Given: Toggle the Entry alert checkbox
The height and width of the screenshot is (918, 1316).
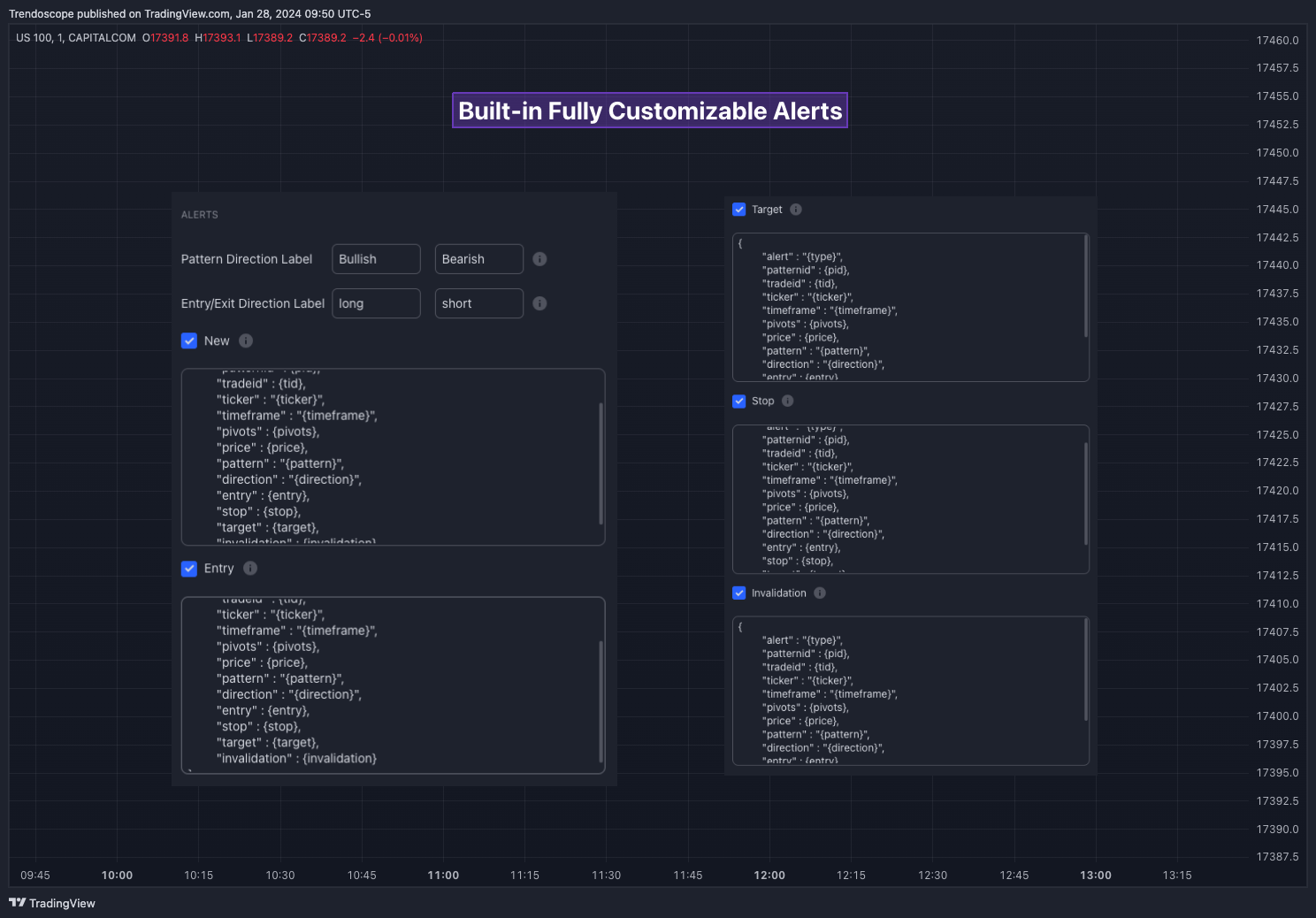Looking at the screenshot, I should [x=189, y=569].
